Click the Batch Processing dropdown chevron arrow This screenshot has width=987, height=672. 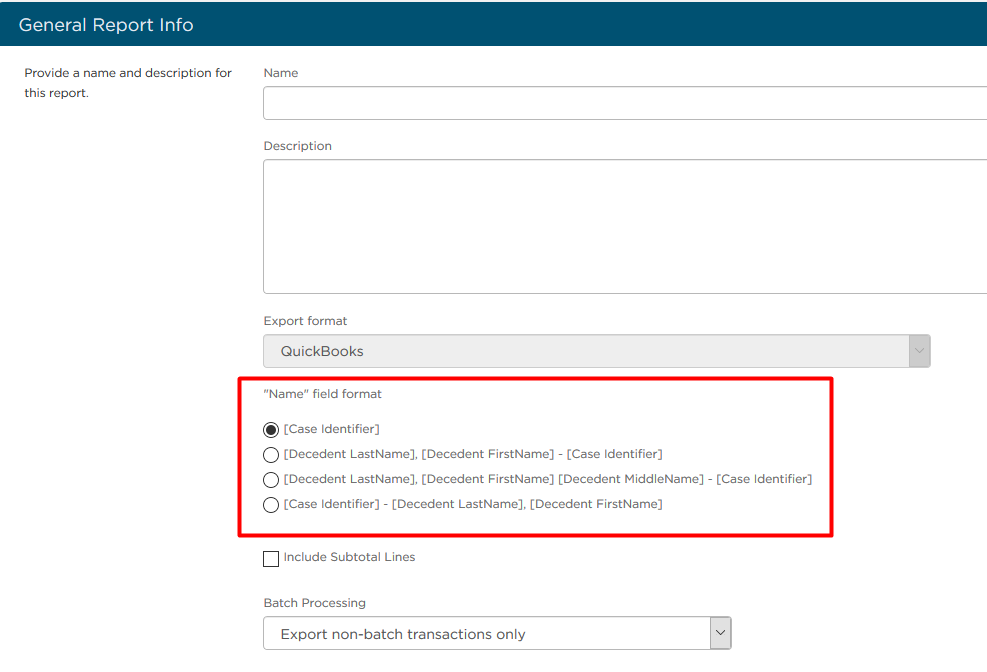click(x=720, y=633)
